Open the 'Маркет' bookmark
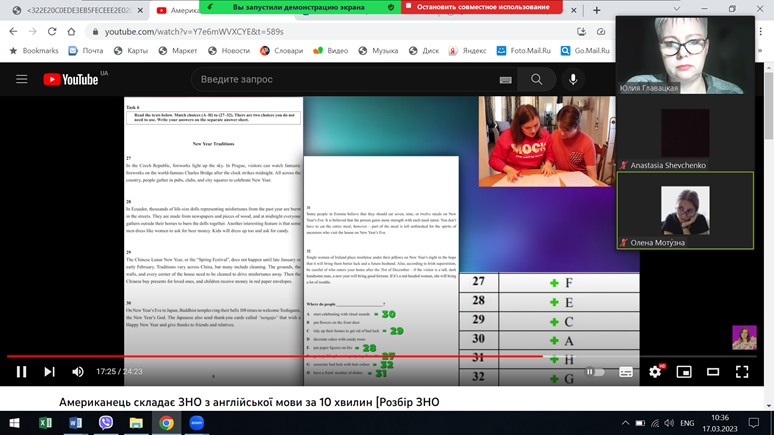This screenshot has width=774, height=435. point(178,50)
